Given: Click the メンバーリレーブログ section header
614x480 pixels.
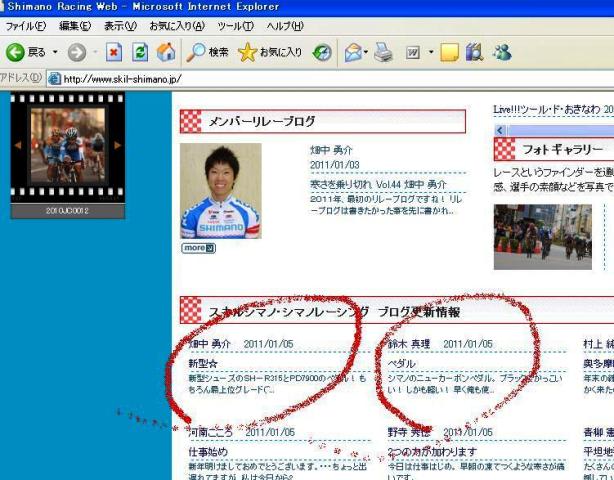Looking at the screenshot, I should tap(323, 121).
